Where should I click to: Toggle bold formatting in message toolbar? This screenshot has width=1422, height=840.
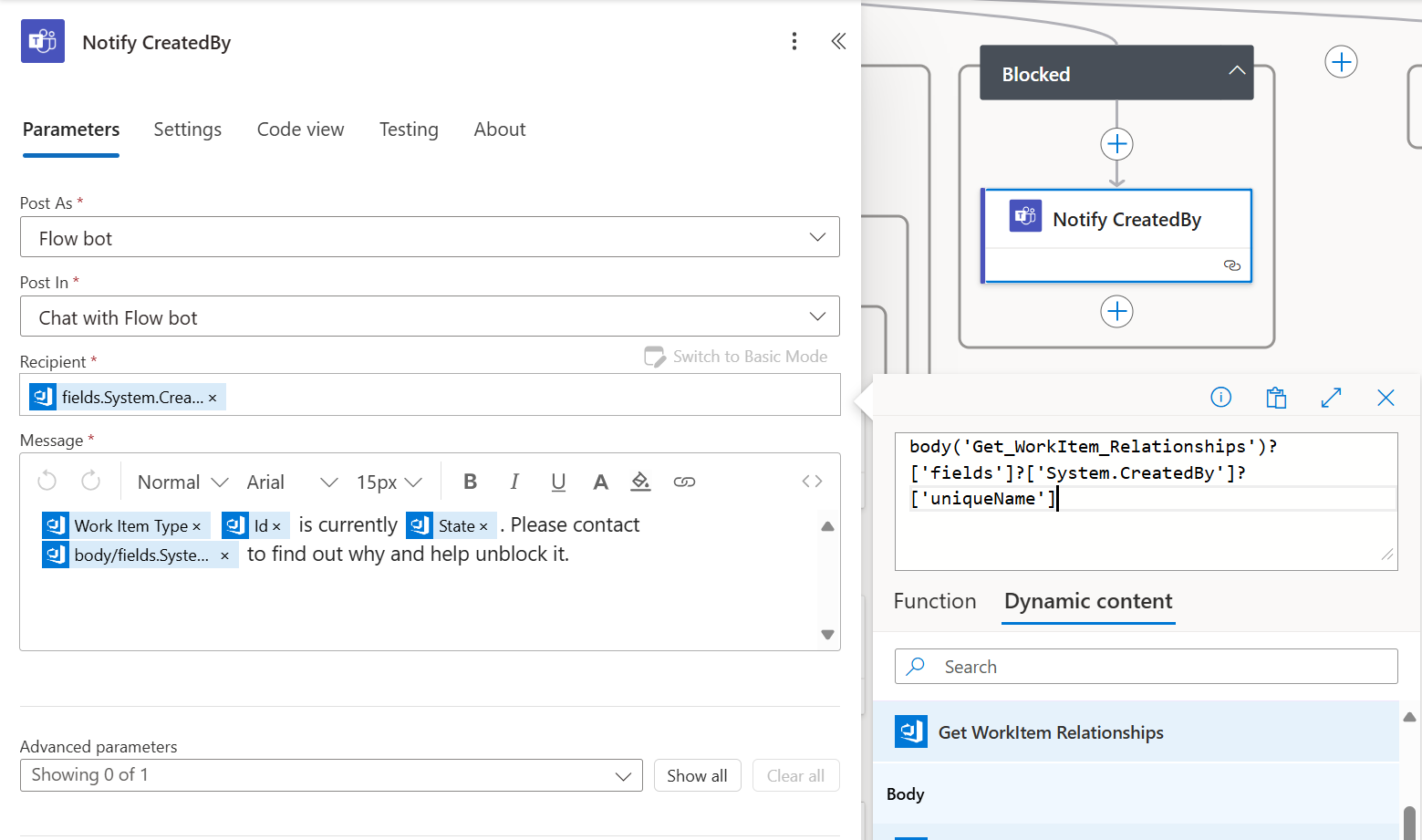click(471, 482)
